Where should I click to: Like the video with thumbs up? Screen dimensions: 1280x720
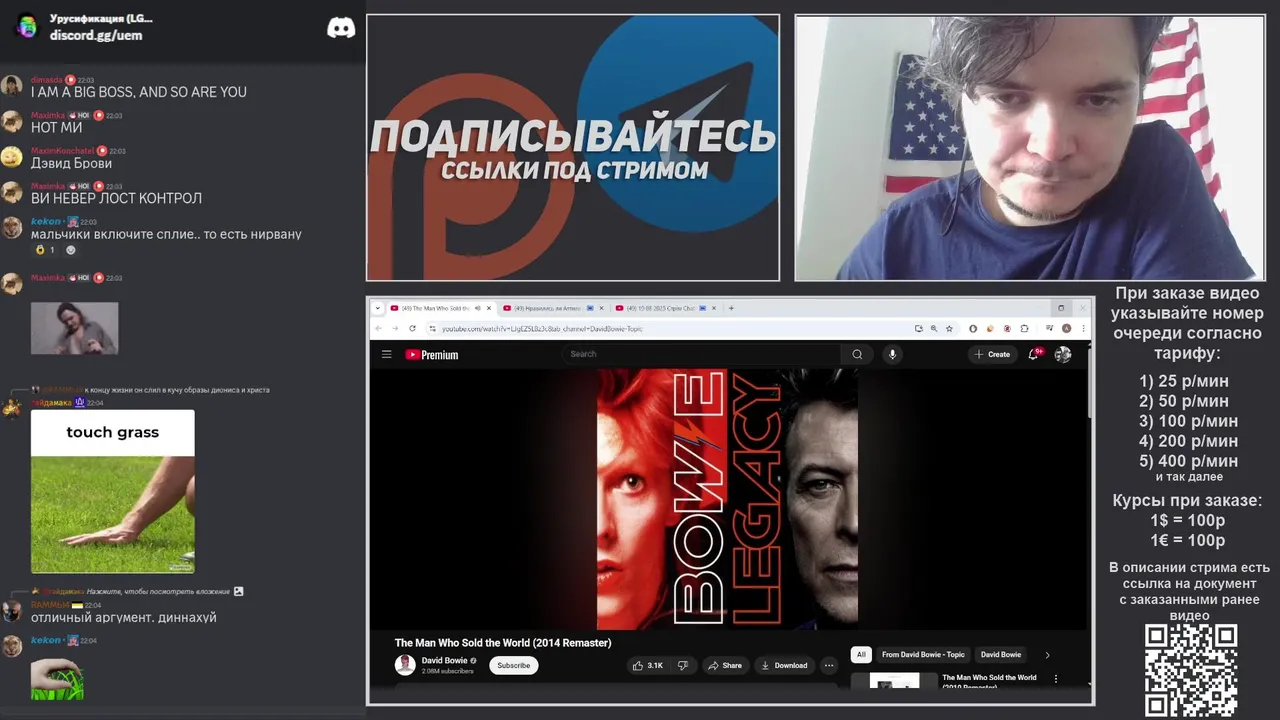[648, 665]
